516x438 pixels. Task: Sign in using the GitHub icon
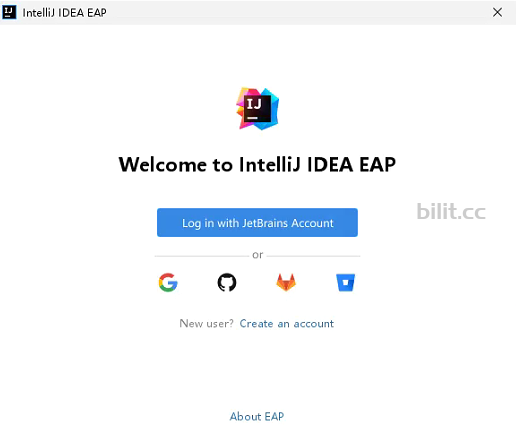227,282
